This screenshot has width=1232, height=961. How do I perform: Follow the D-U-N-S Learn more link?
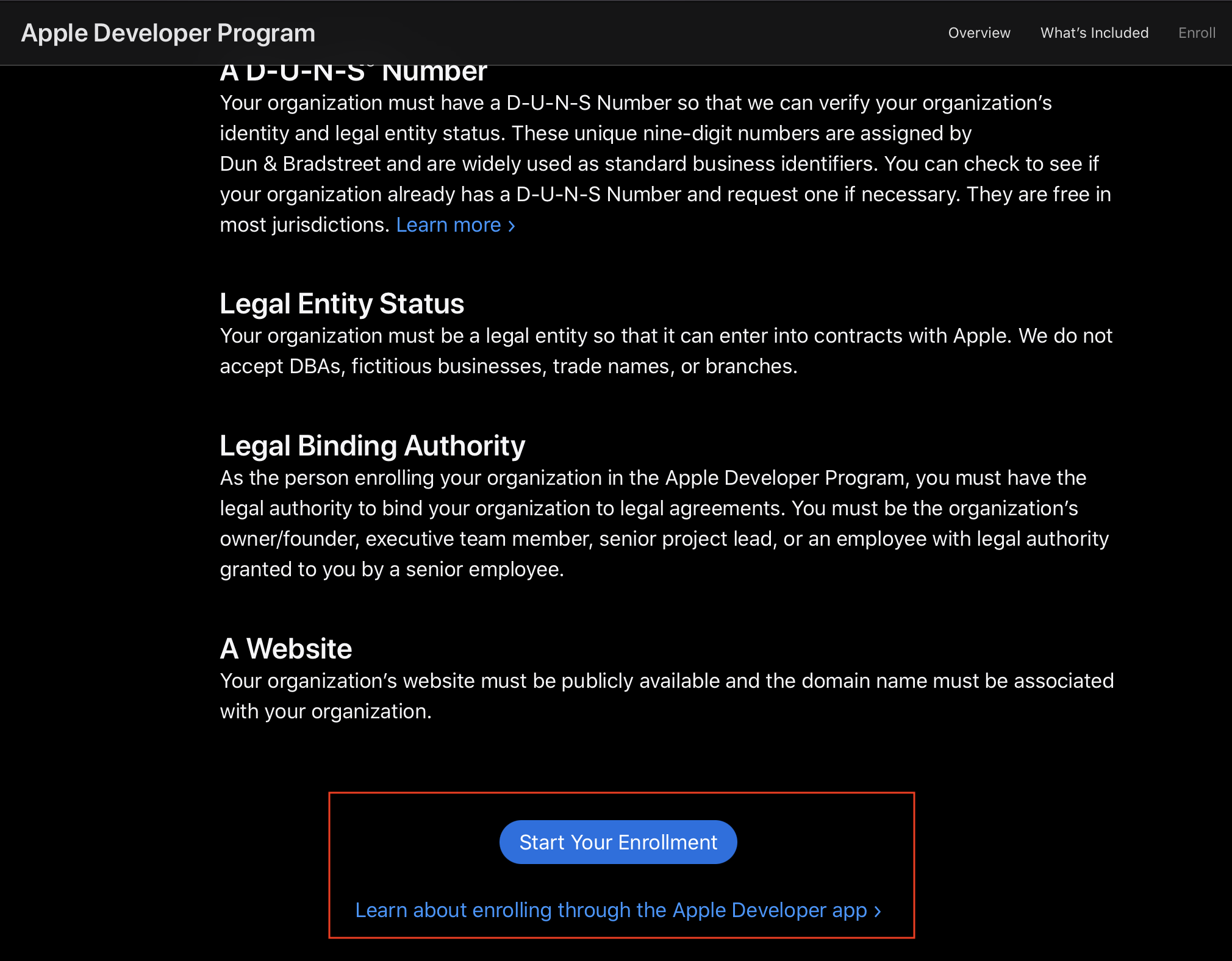456,225
